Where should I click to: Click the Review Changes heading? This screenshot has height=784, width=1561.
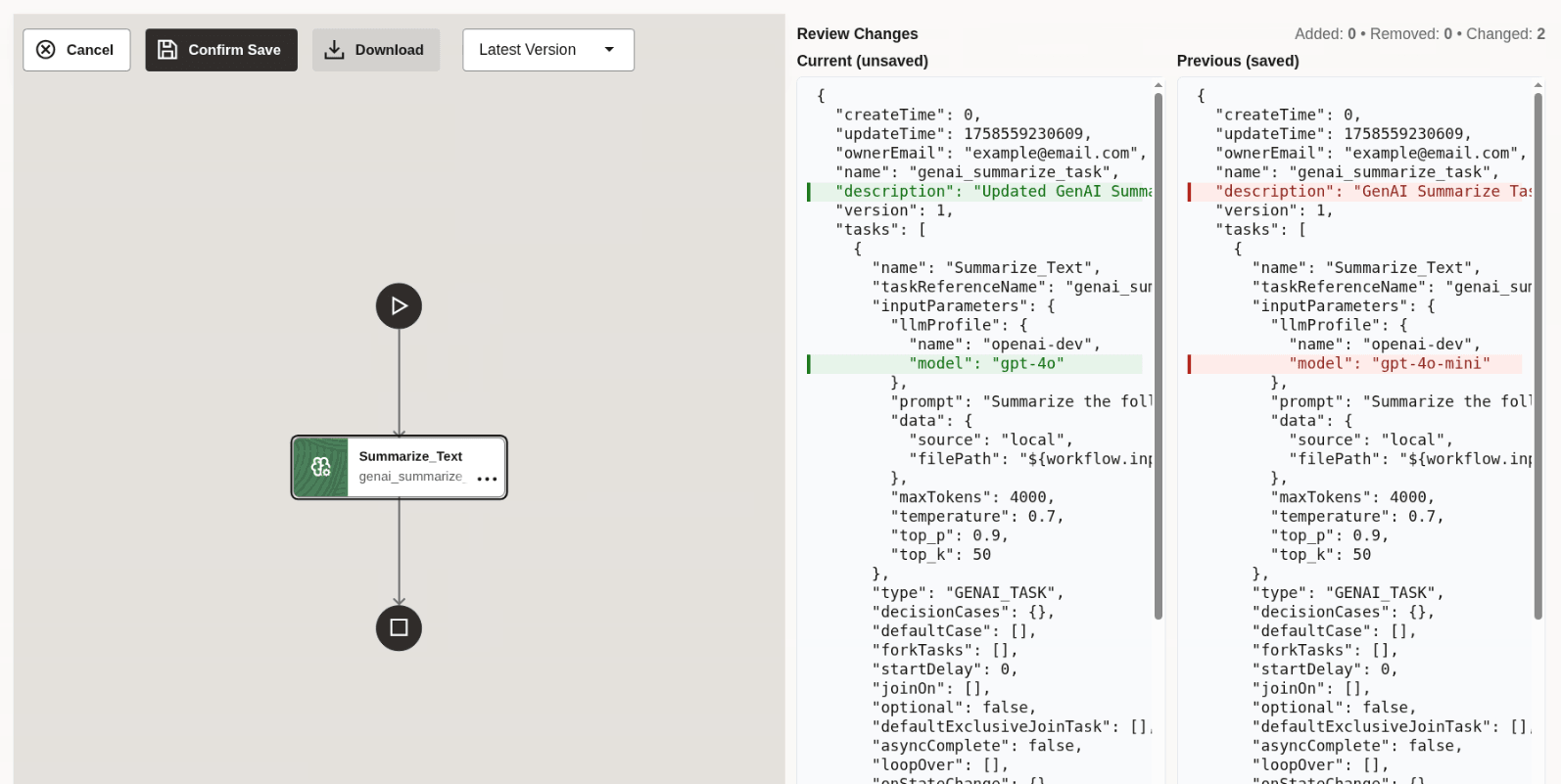[857, 34]
